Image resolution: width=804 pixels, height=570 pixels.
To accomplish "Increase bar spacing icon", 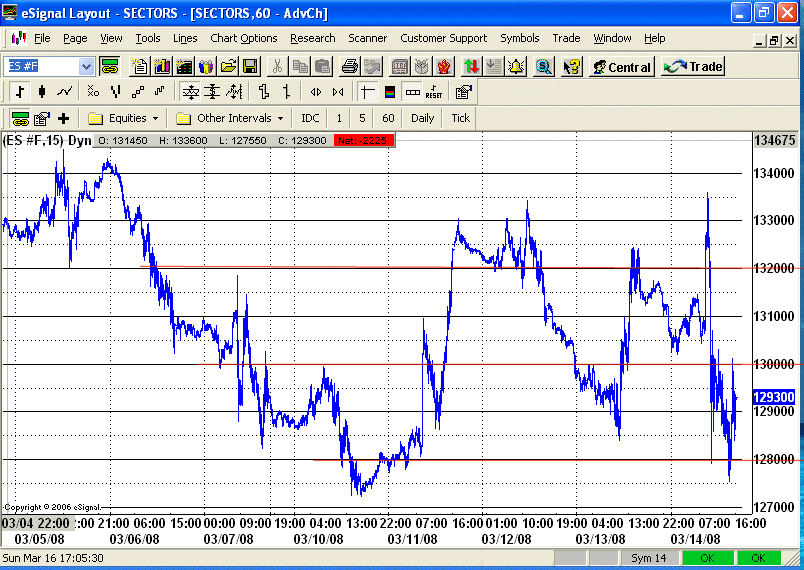I will (264, 92).
